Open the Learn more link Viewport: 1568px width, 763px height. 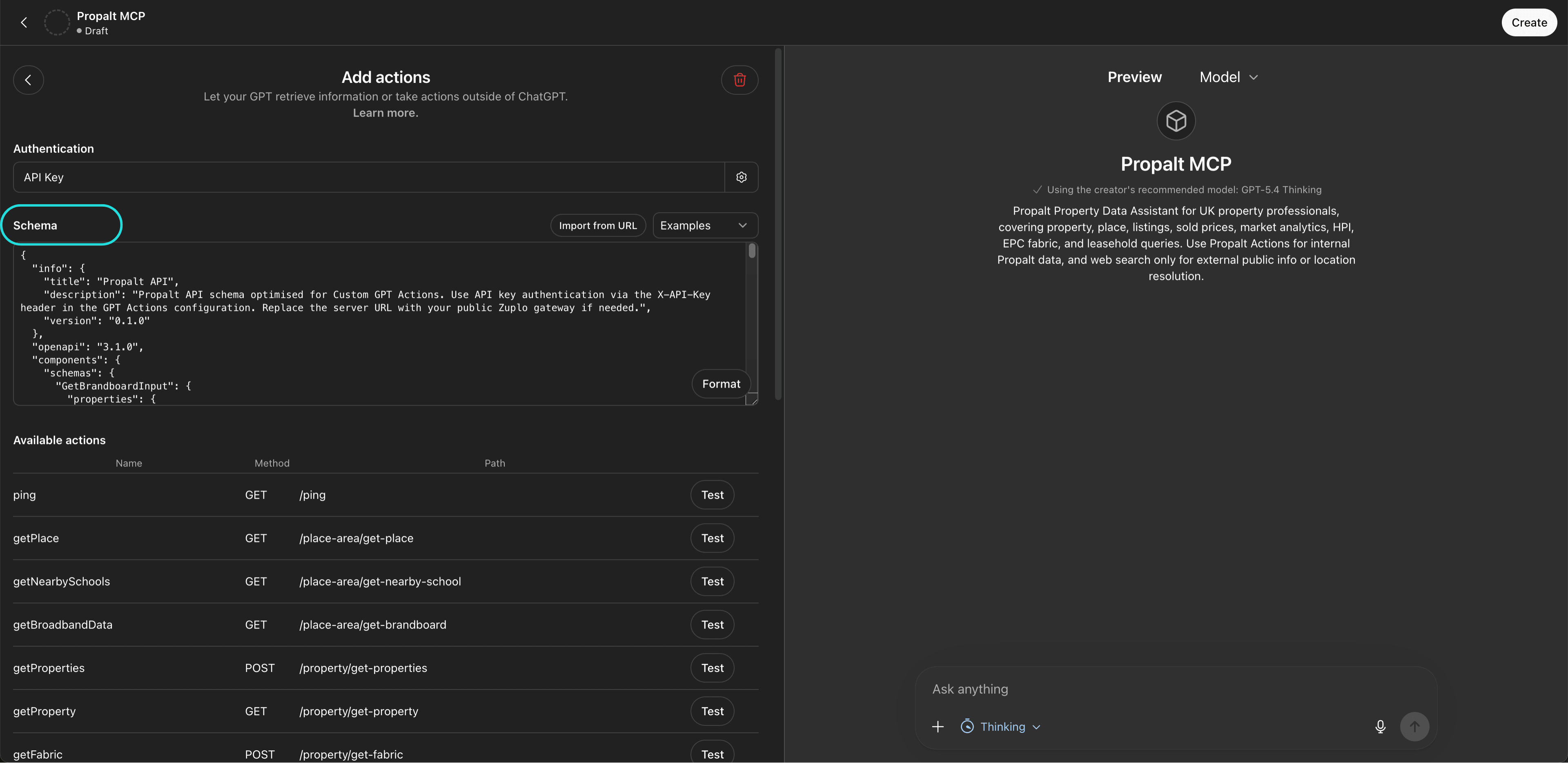click(385, 113)
